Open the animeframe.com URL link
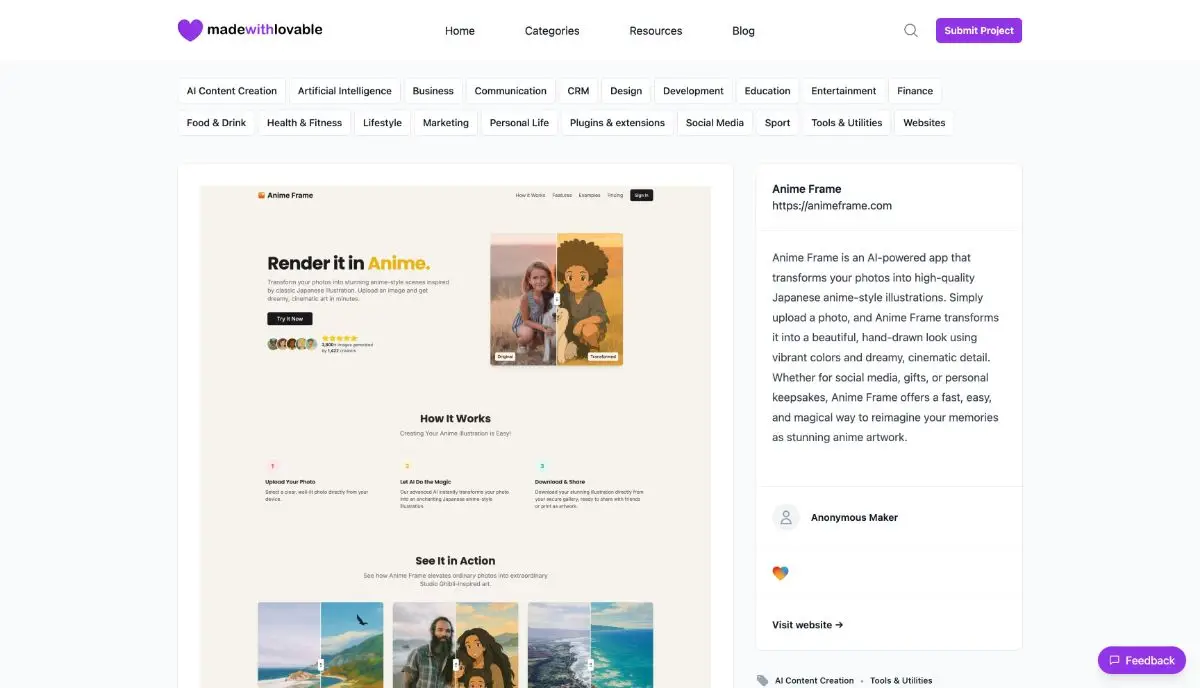1200x688 pixels. click(x=832, y=206)
